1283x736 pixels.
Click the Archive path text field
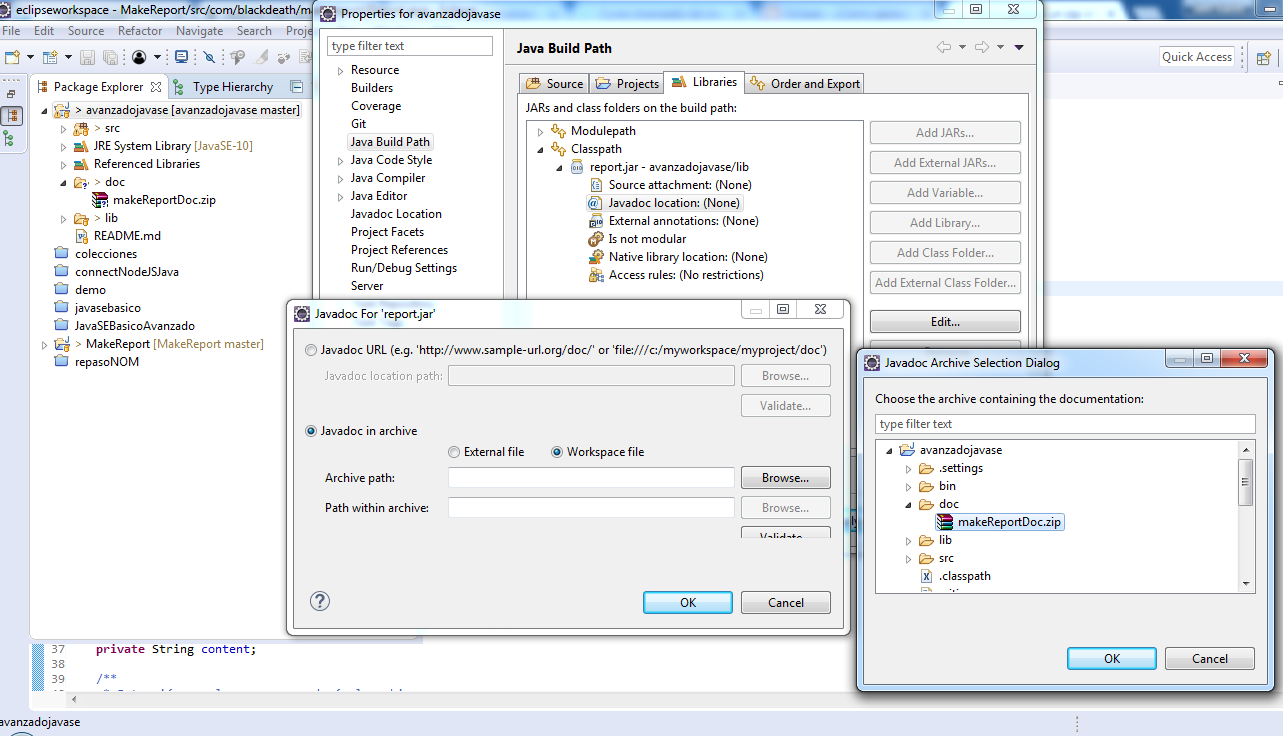(x=591, y=478)
